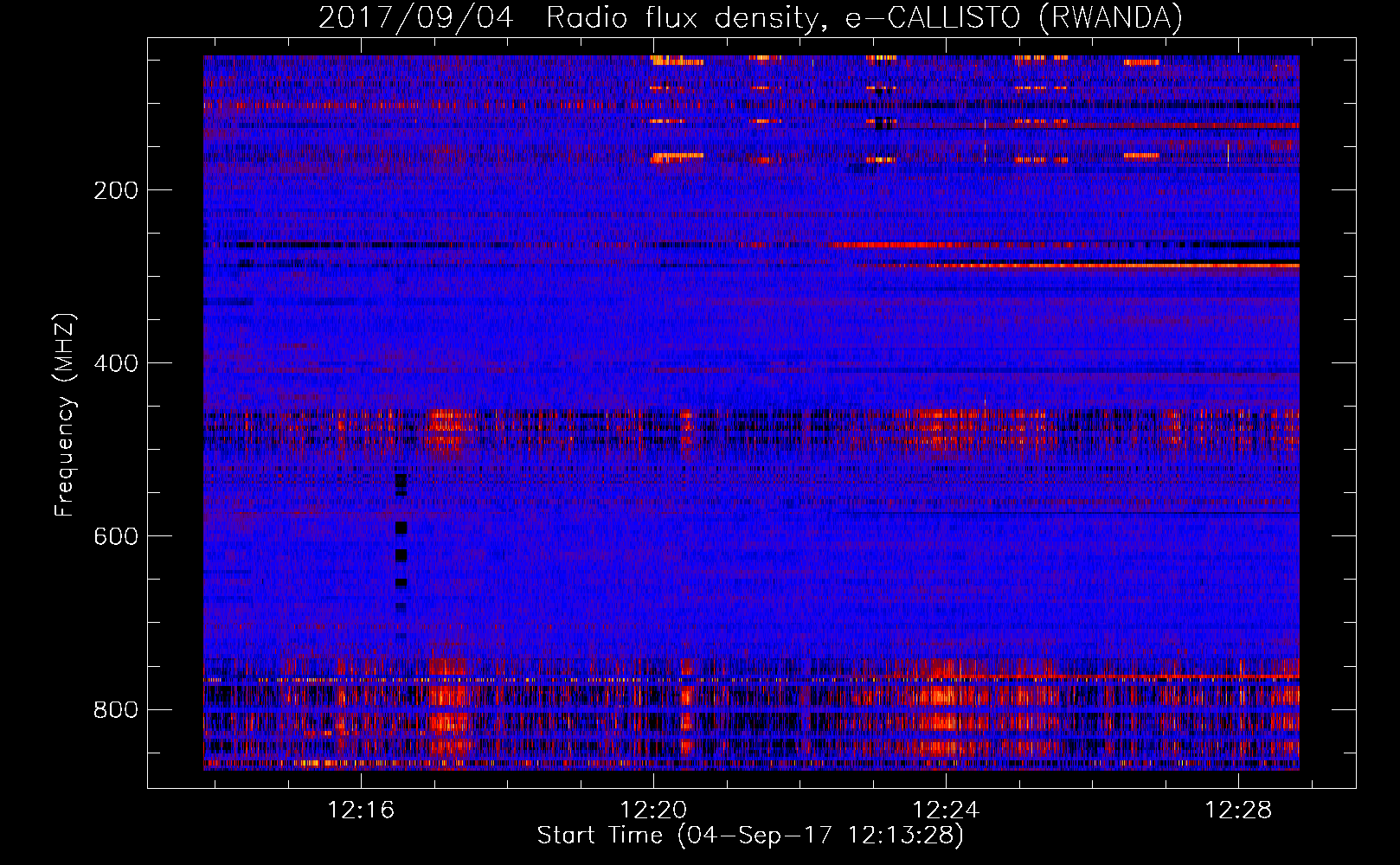Click the 200 frequency tick label
Image resolution: width=1400 pixels, height=865 pixels.
pos(116,190)
